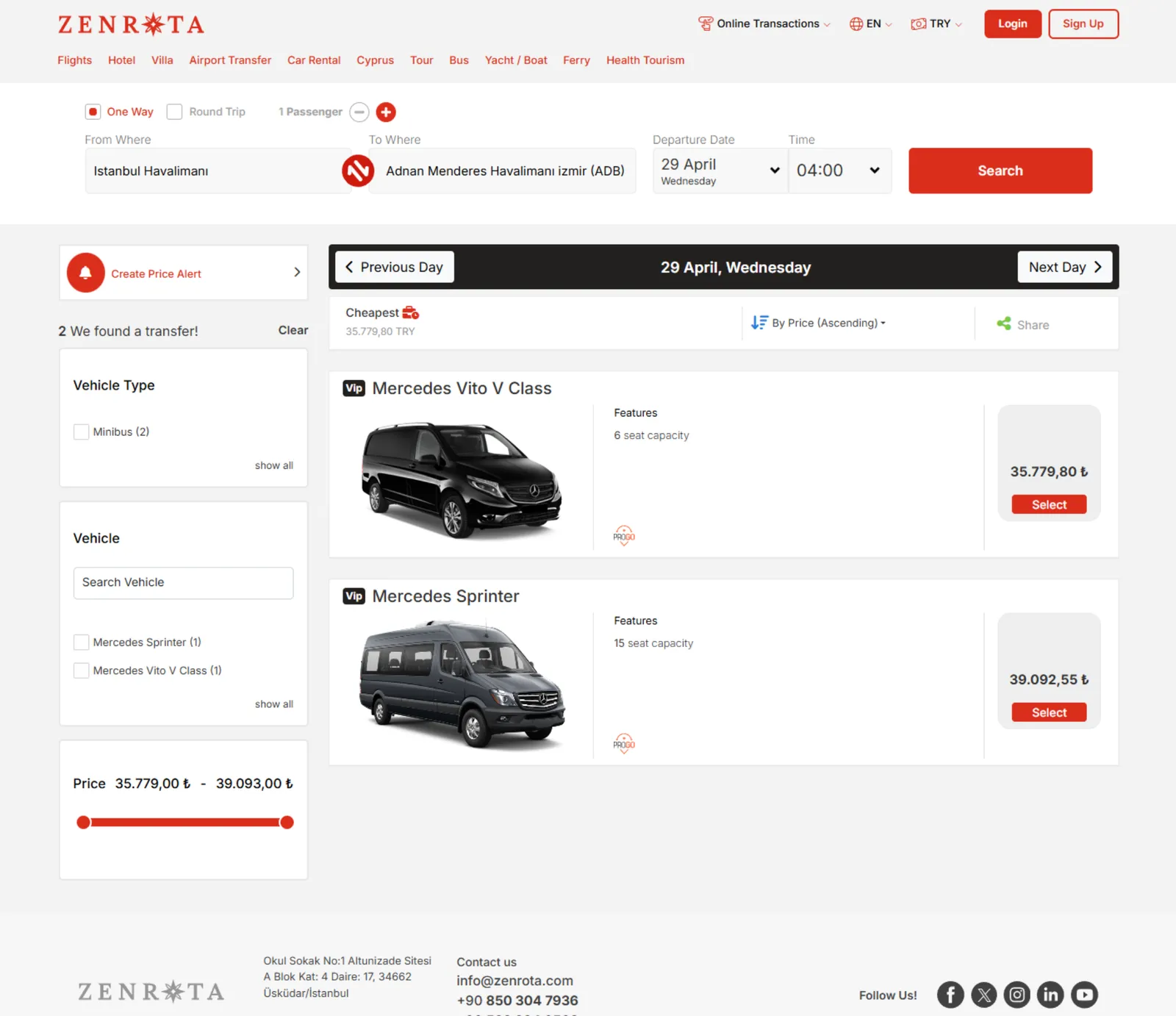Click the Create Price Alert bell icon
Image resolution: width=1176 pixels, height=1016 pixels.
click(x=86, y=273)
